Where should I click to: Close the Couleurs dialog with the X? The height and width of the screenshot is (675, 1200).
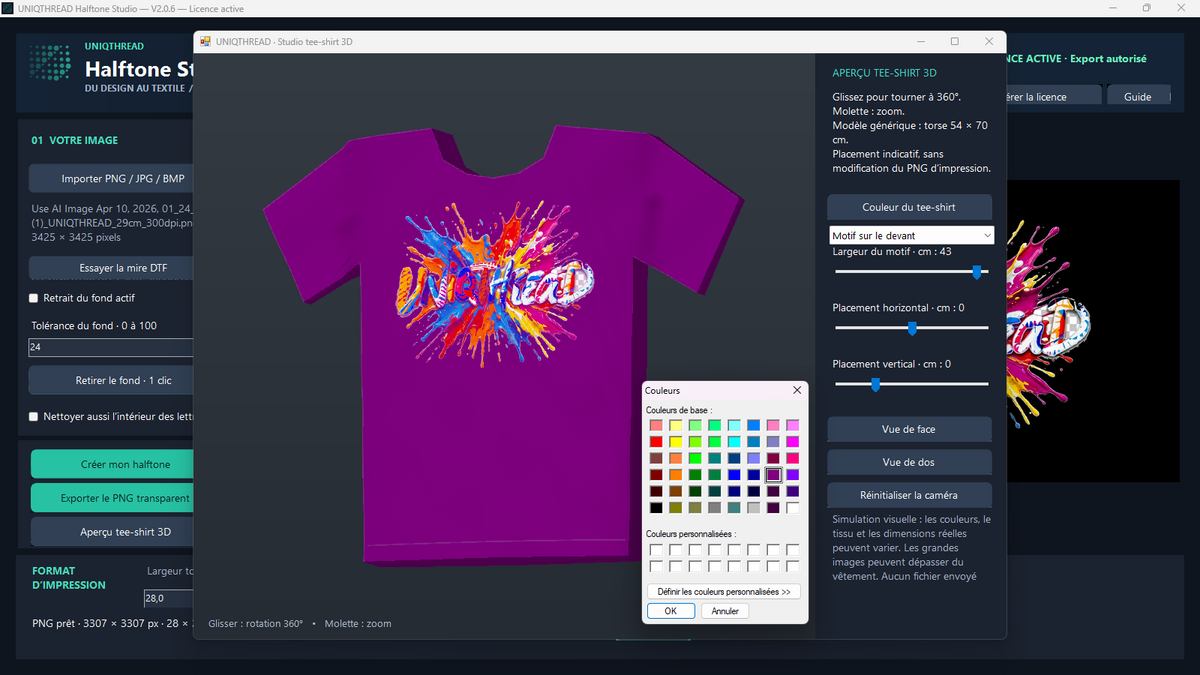click(797, 390)
